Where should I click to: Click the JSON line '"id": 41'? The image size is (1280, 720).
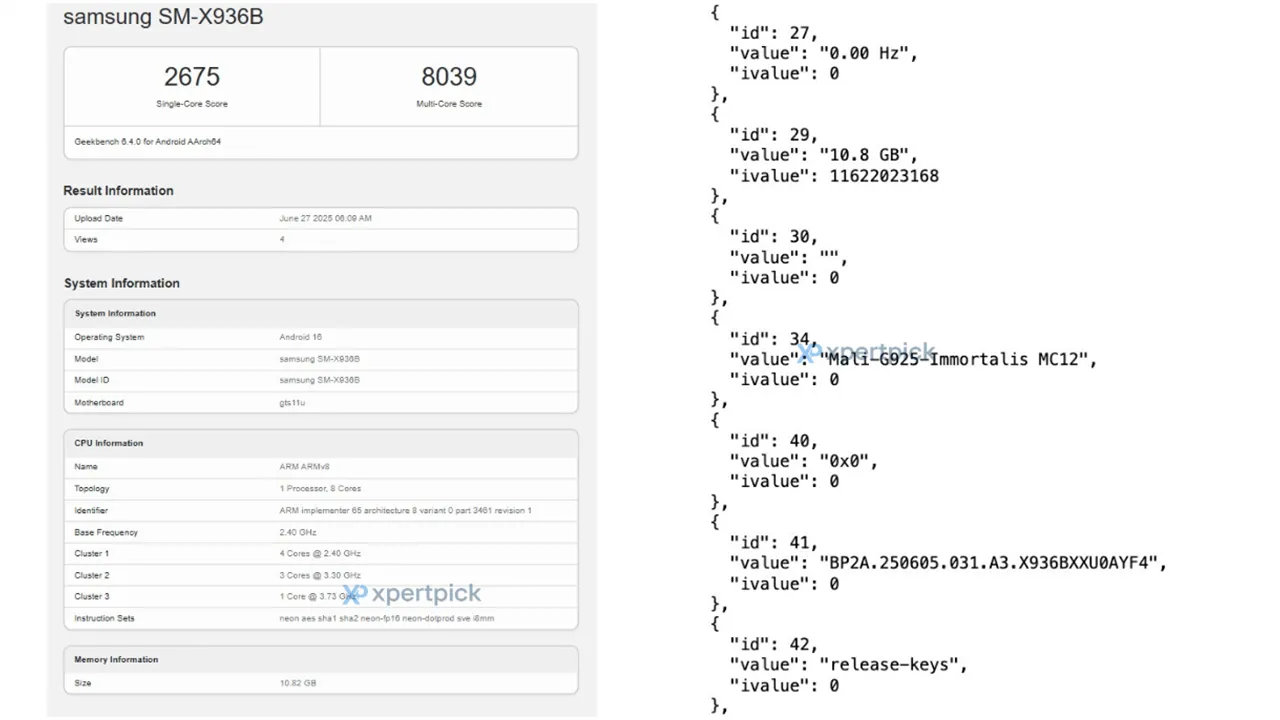pos(774,543)
